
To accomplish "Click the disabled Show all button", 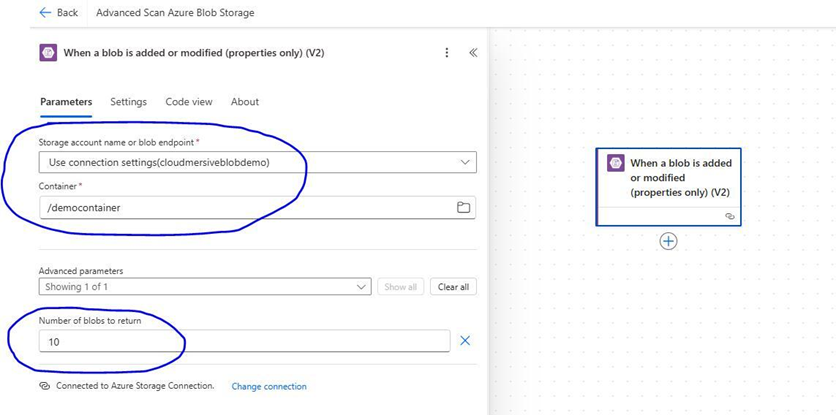I will coord(400,286).
